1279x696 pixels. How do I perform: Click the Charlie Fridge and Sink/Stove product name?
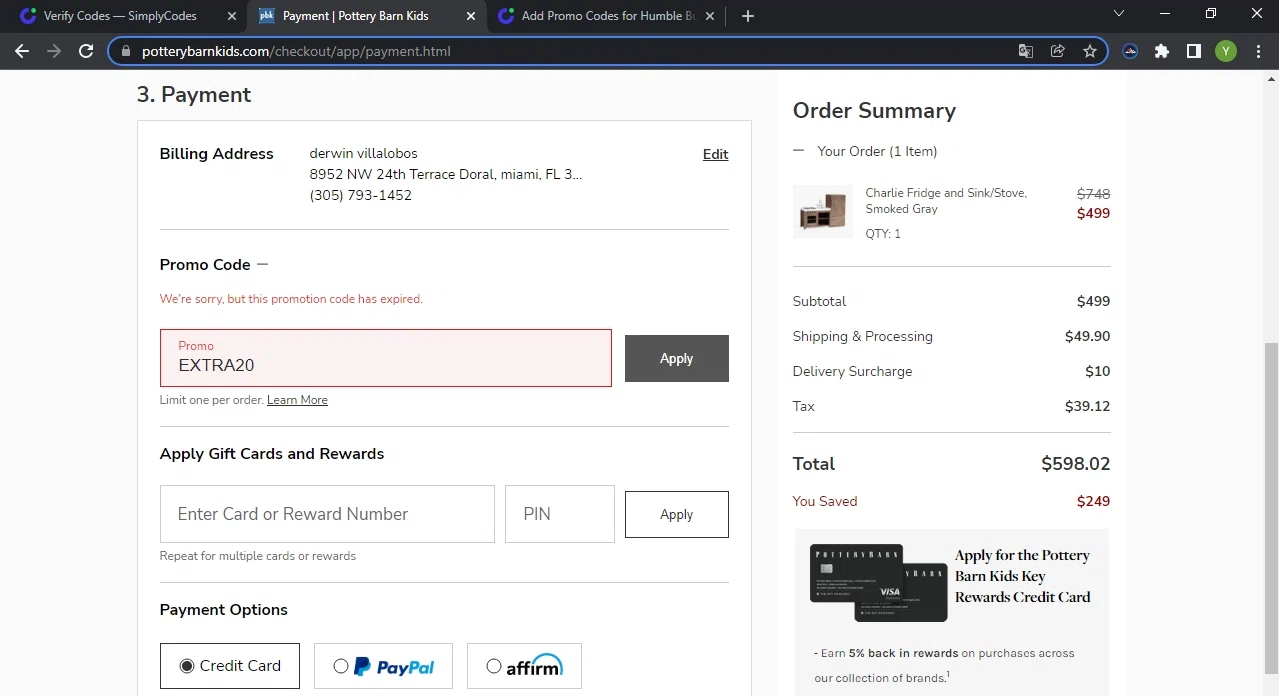click(x=946, y=201)
